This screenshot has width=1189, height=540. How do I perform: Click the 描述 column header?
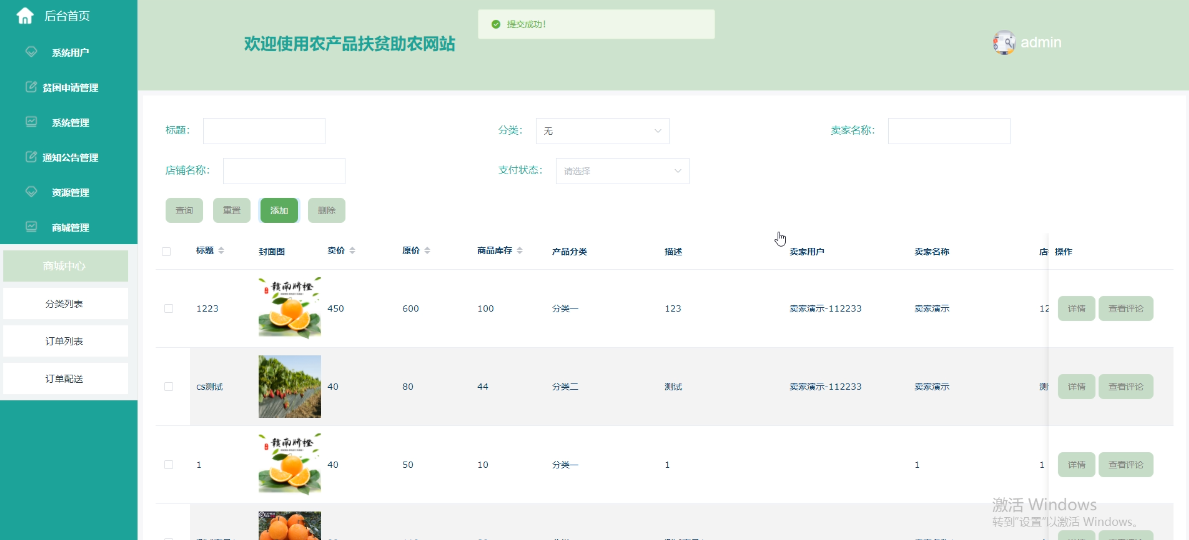(x=673, y=252)
